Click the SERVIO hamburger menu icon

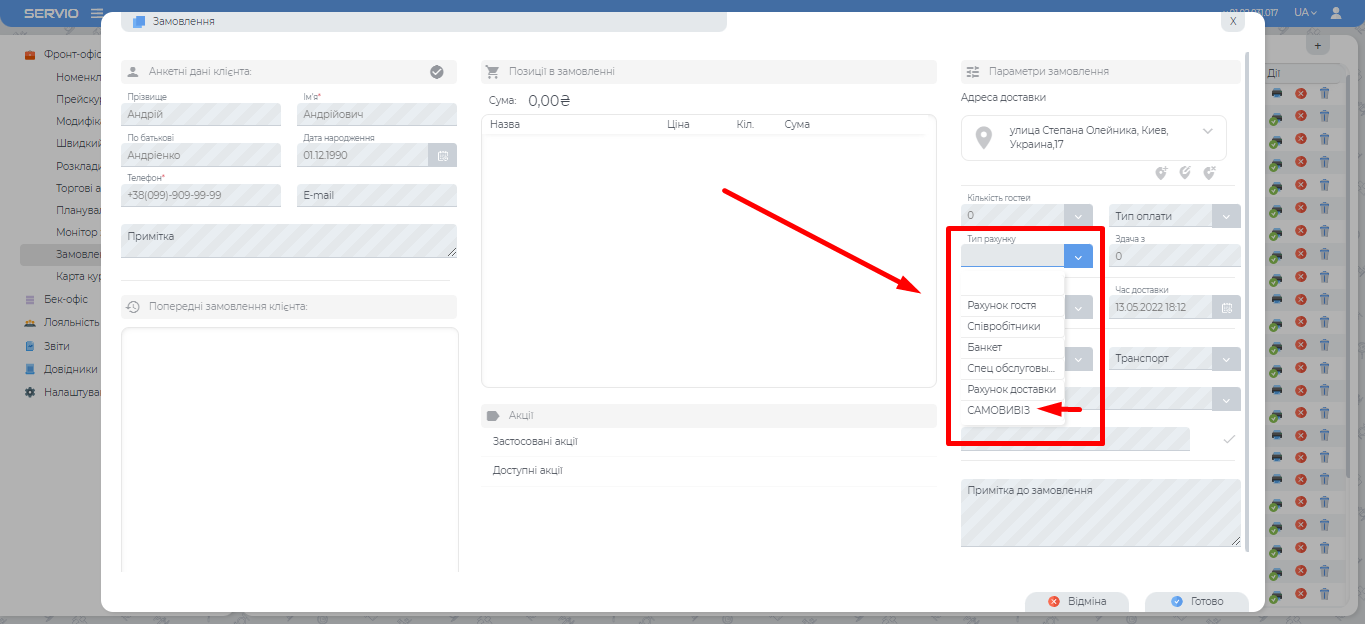[97, 13]
